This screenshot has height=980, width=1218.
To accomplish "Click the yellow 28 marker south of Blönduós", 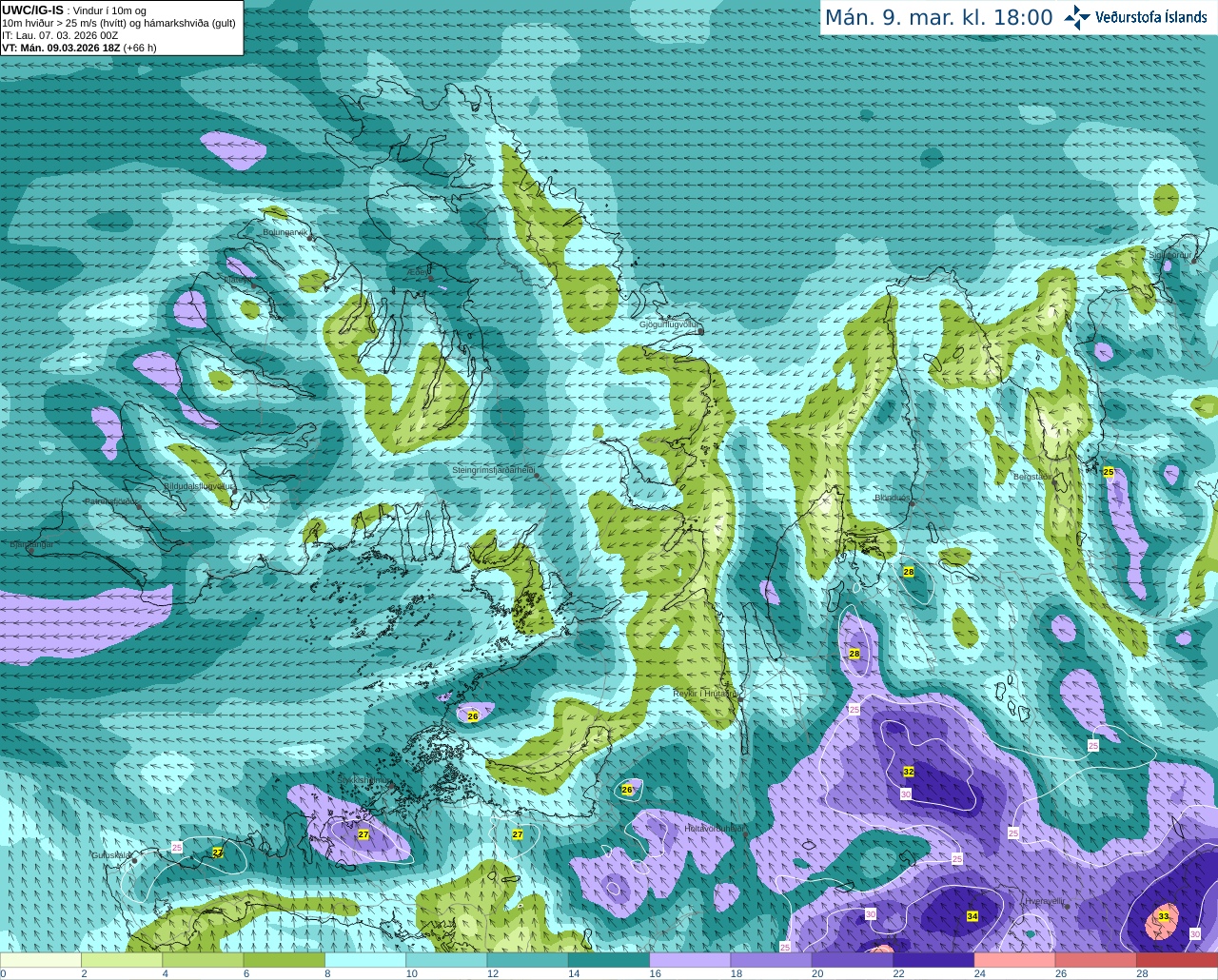I will [855, 654].
